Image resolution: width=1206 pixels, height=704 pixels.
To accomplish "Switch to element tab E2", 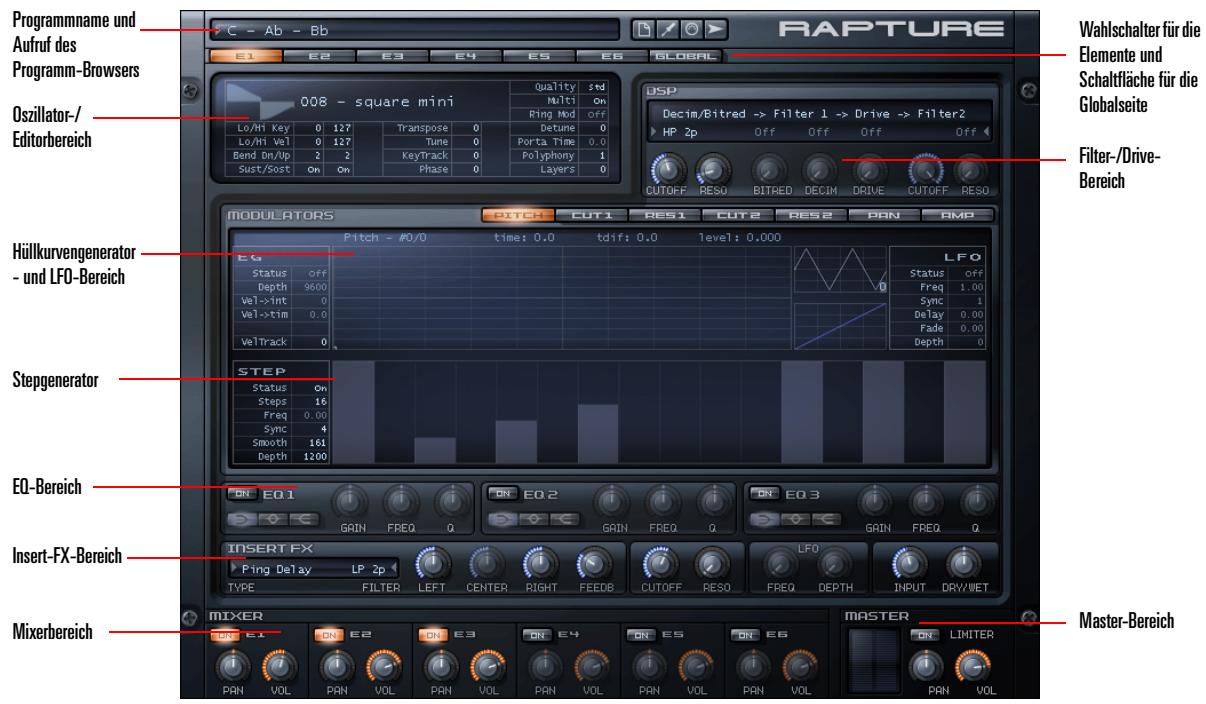I will (320, 58).
